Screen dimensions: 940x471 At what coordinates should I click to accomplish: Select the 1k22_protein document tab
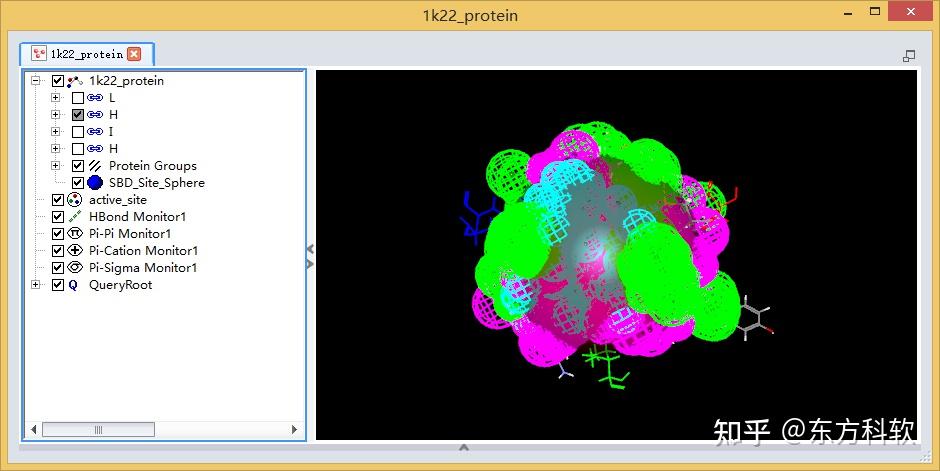[x=87, y=54]
